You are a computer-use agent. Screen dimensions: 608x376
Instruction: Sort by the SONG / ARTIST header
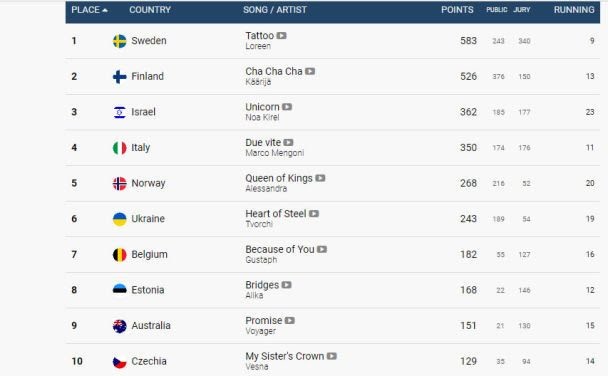(x=275, y=10)
